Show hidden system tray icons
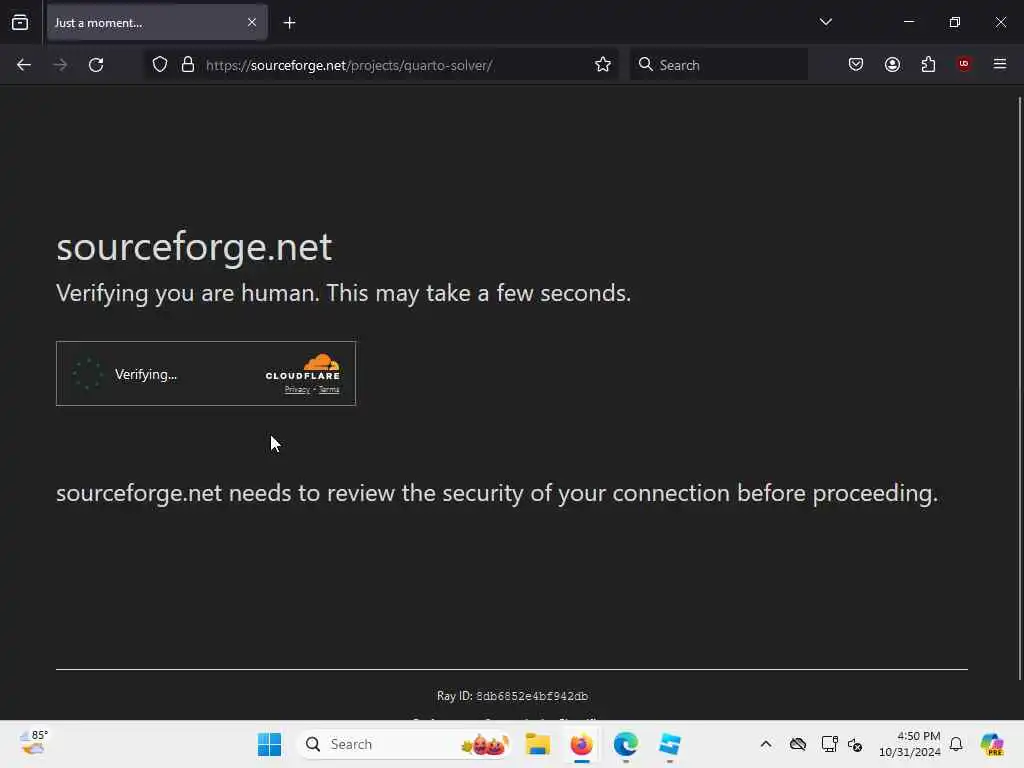The width and height of the screenshot is (1024, 768). pos(766,744)
